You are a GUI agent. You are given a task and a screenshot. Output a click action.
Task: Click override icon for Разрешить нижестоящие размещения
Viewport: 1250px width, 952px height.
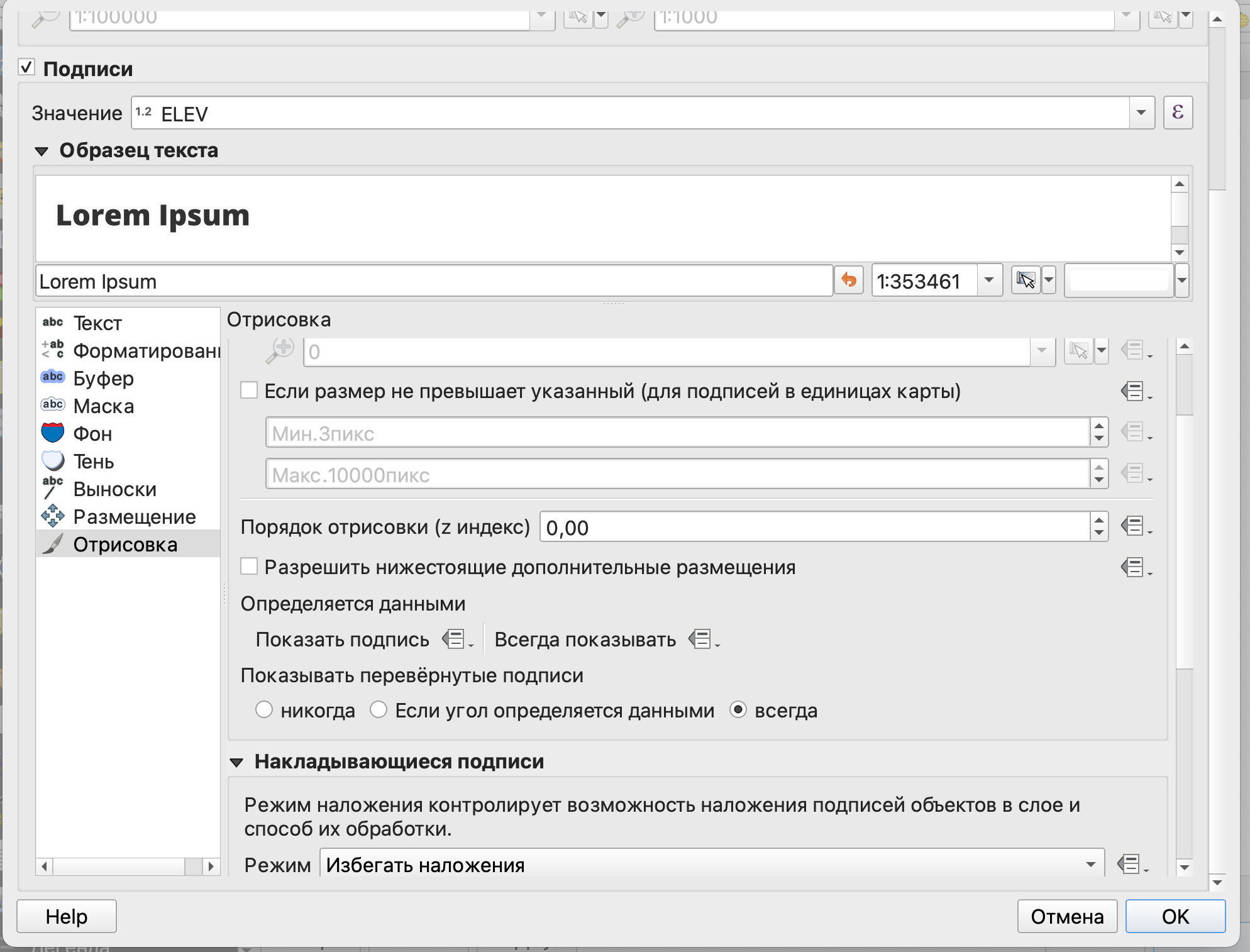tap(1134, 568)
